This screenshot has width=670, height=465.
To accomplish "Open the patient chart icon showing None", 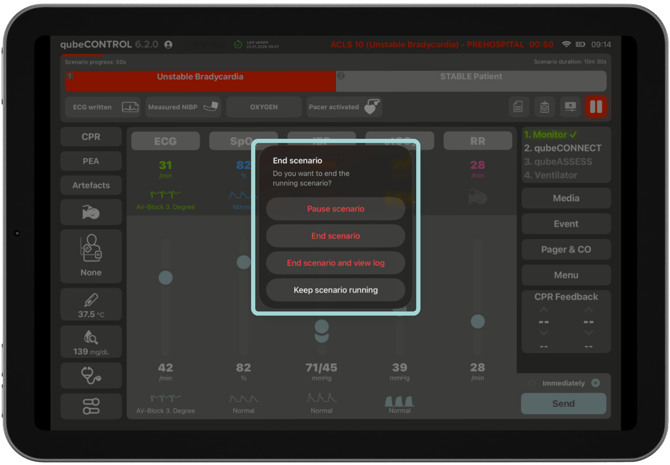I will pyautogui.click(x=91, y=256).
